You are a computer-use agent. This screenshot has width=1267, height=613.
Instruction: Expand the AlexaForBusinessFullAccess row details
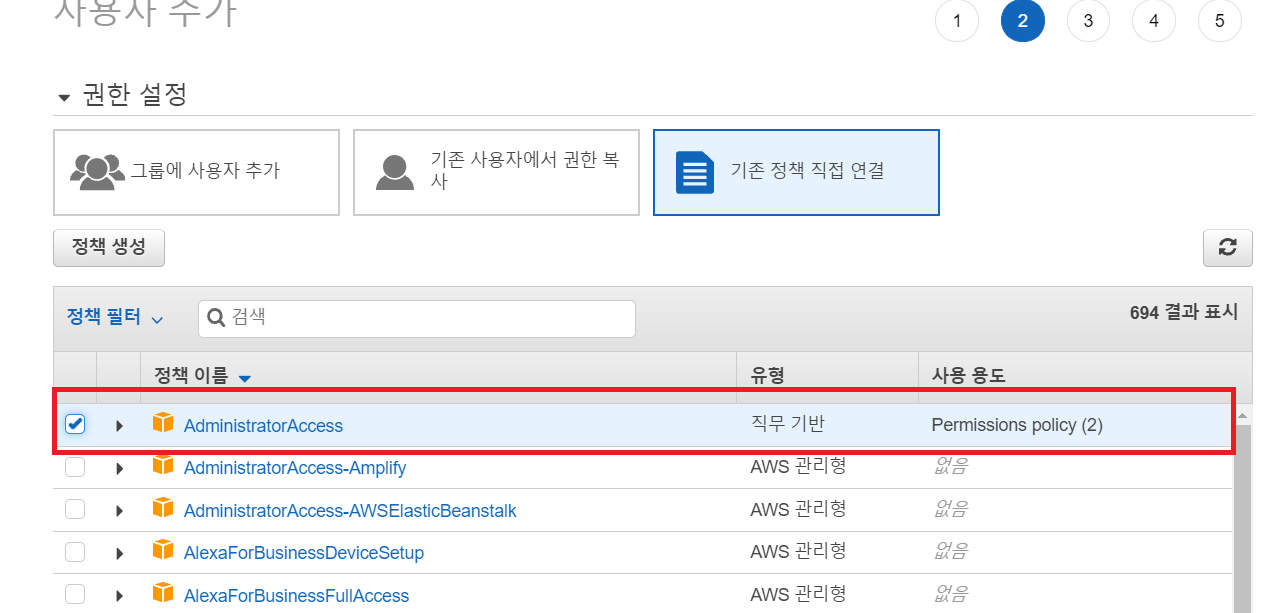119,596
